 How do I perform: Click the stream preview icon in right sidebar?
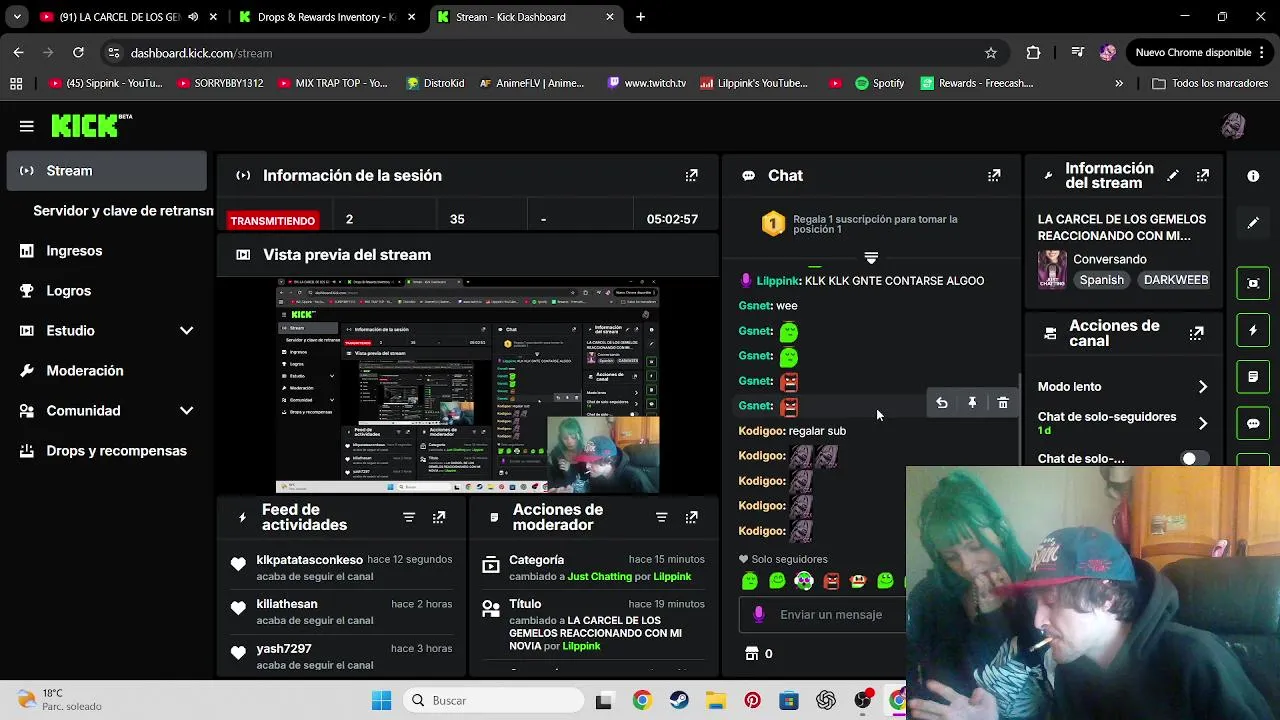[x=1253, y=283]
